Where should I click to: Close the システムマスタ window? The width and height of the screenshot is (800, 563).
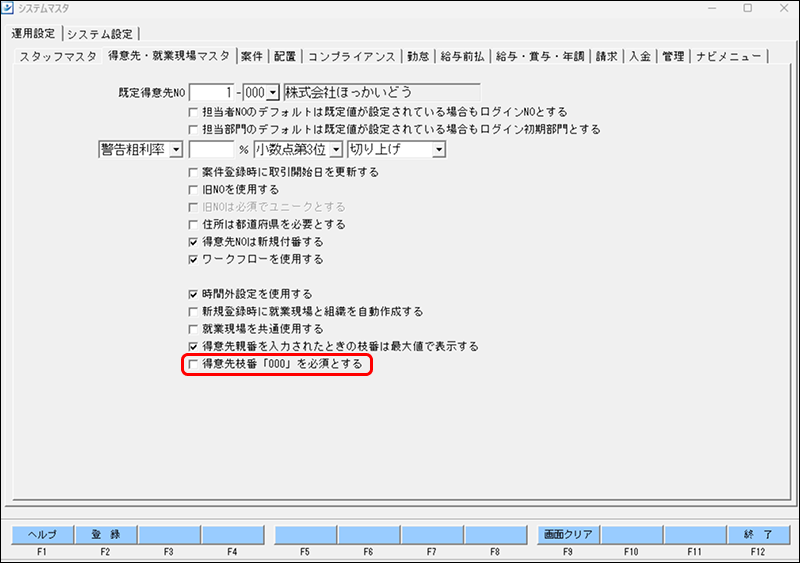[784, 8]
